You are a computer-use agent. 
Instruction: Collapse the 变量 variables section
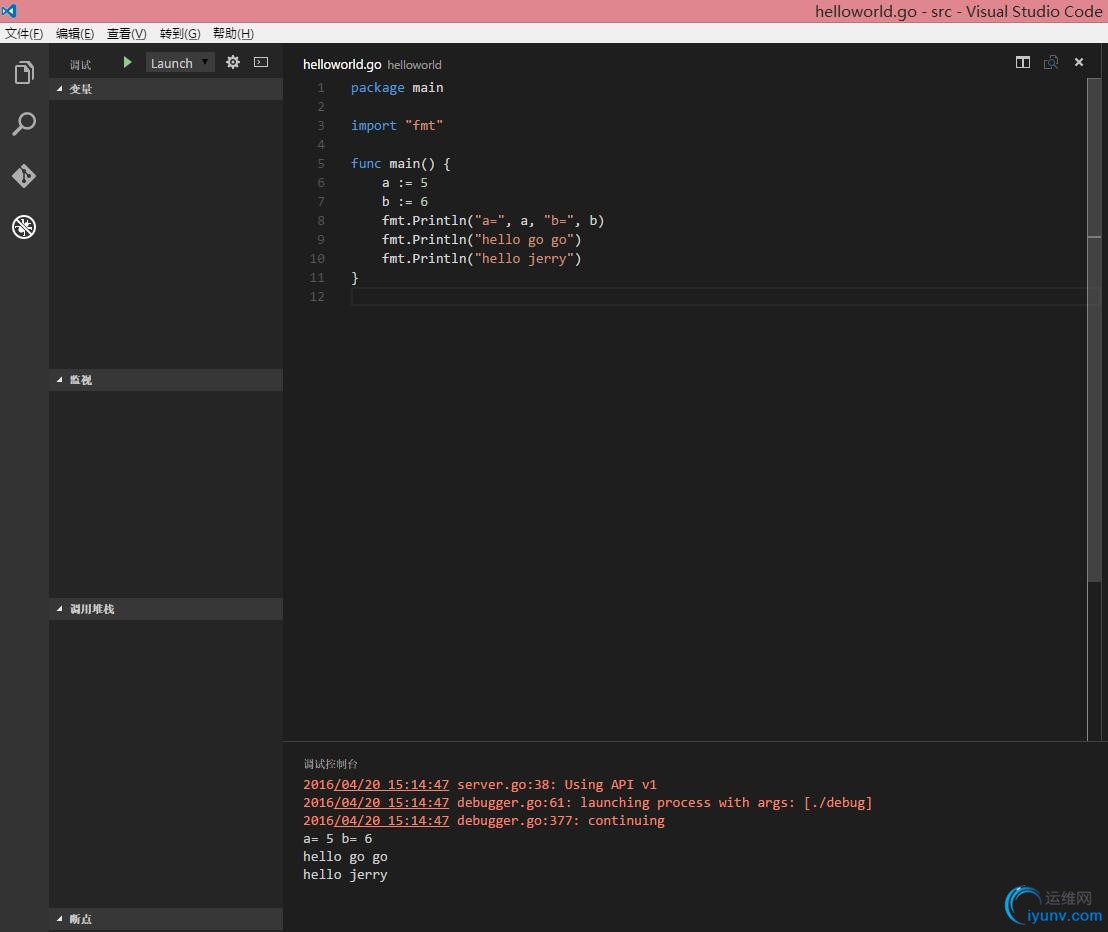pyautogui.click(x=166, y=89)
